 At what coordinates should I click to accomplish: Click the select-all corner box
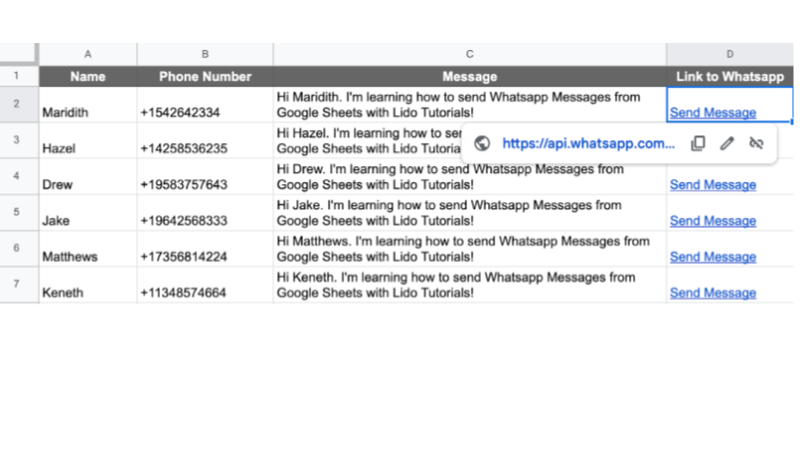click(x=18, y=54)
